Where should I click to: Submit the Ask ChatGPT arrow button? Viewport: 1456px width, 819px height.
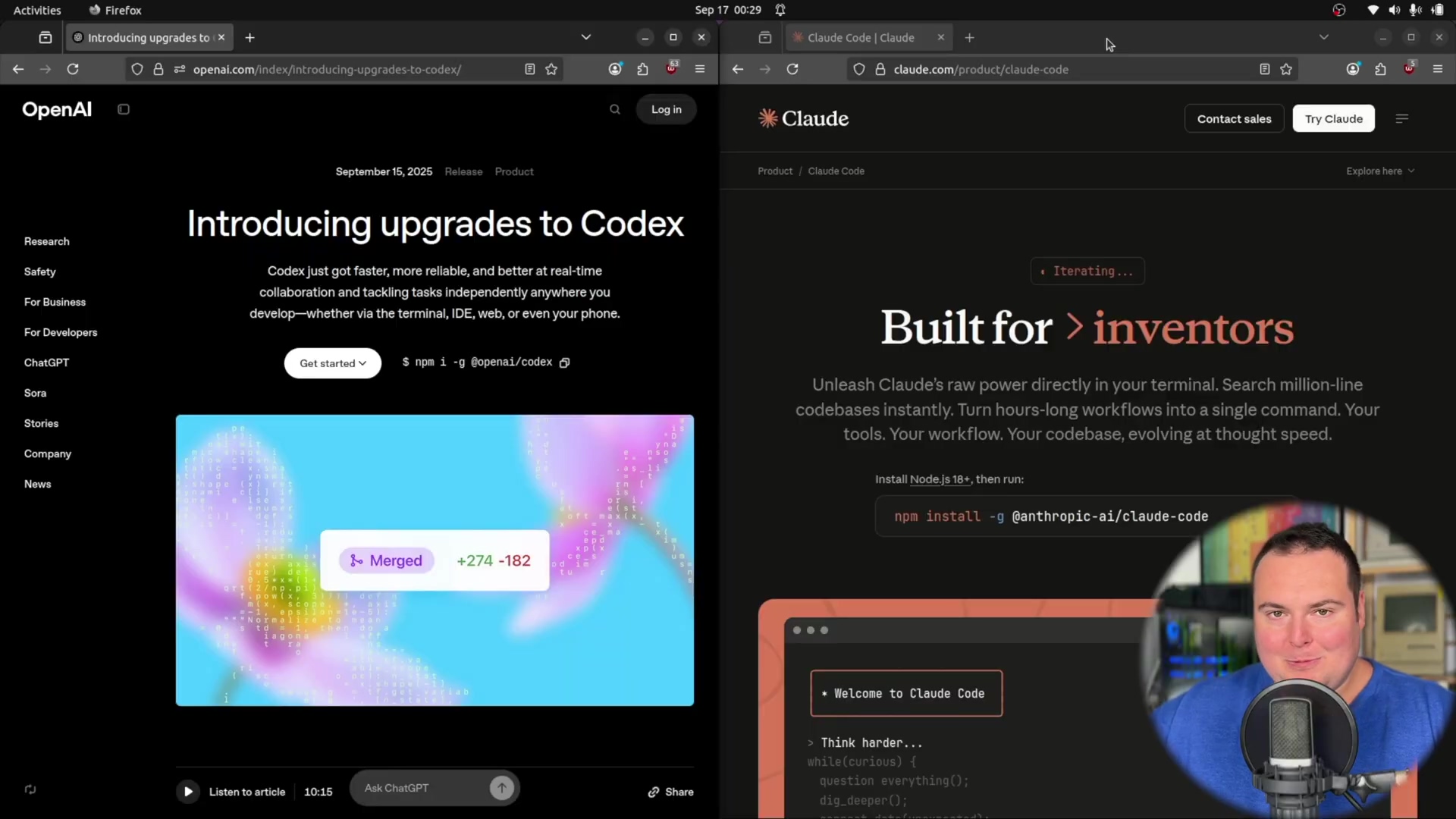[501, 788]
